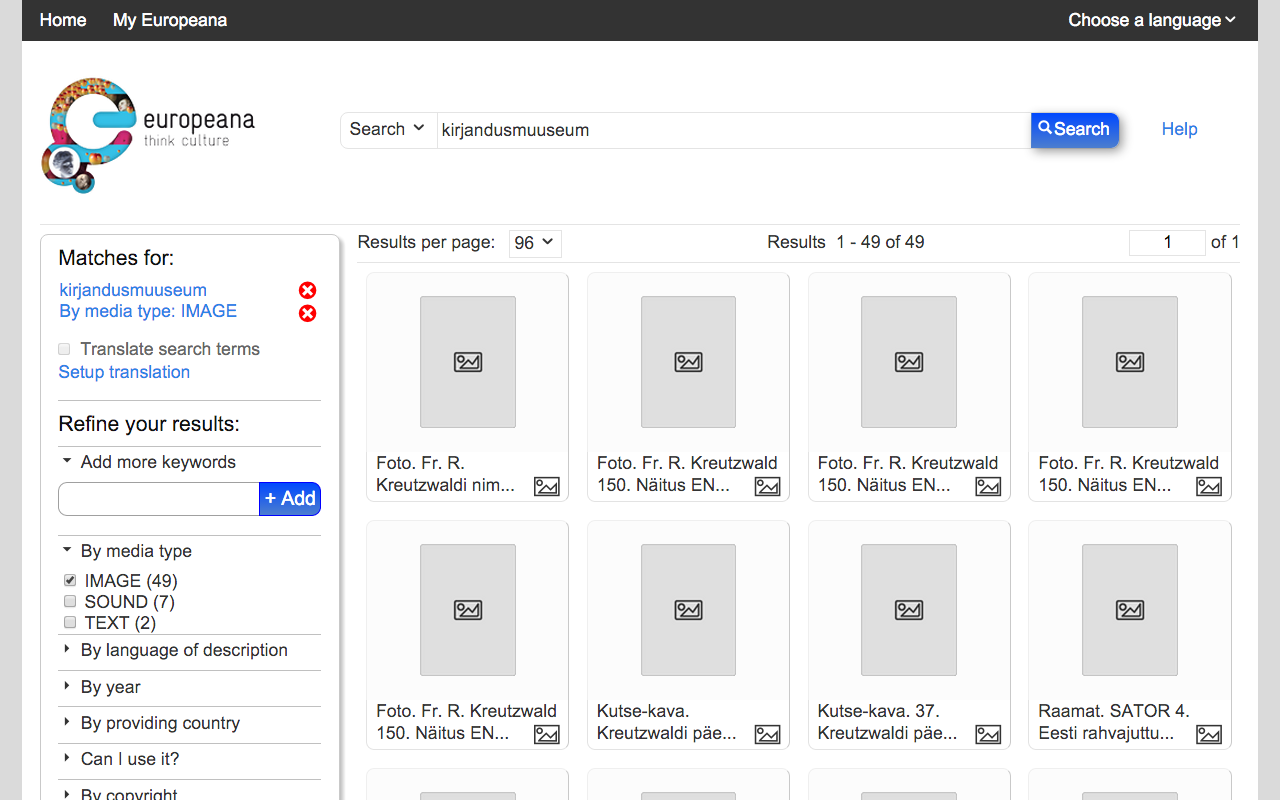Image resolution: width=1280 pixels, height=800 pixels.
Task: Open Kutse-kava. 37. Kreutzwaldi title
Action: (x=888, y=722)
